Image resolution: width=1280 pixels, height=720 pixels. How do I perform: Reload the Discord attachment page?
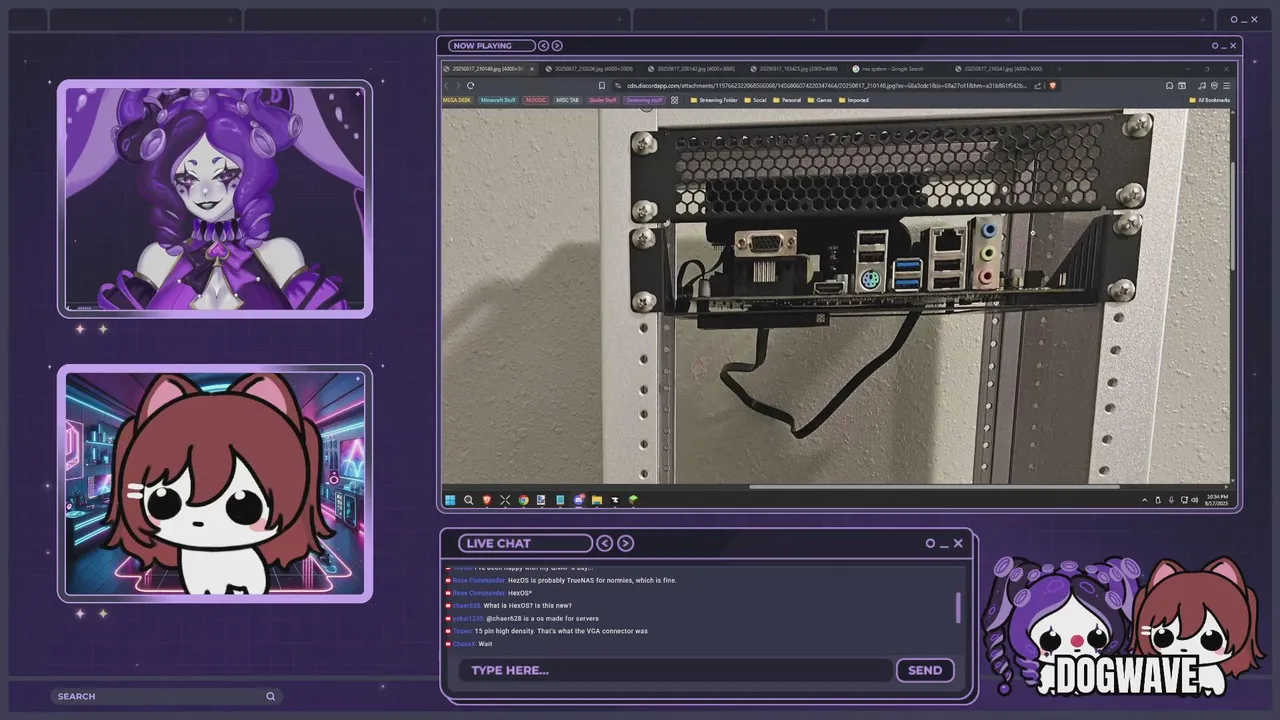point(470,86)
